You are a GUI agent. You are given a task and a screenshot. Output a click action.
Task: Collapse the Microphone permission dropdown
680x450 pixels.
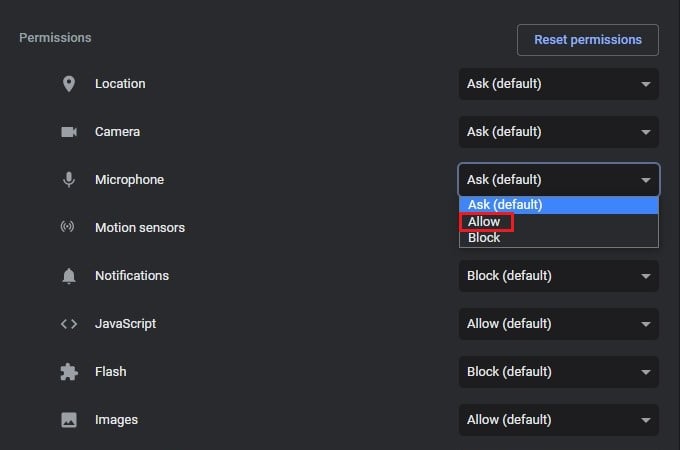(559, 179)
